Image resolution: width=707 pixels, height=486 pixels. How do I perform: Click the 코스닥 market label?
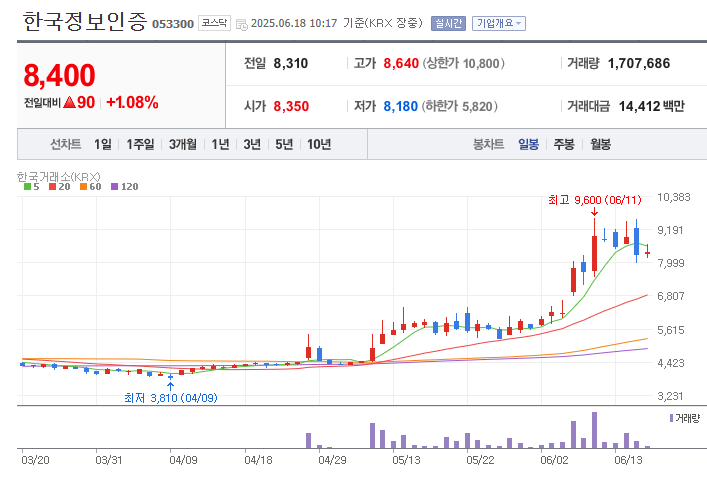214,23
